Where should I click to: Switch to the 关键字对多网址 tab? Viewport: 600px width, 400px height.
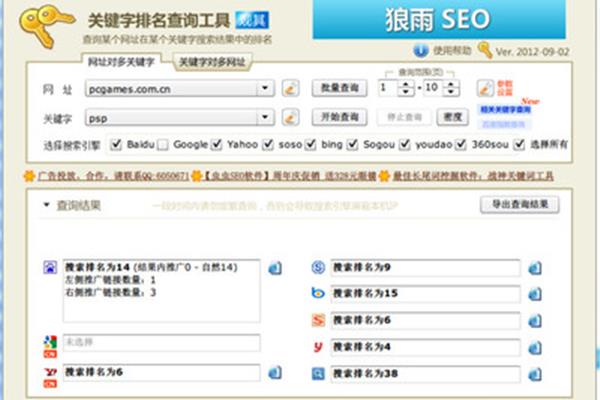212,62
